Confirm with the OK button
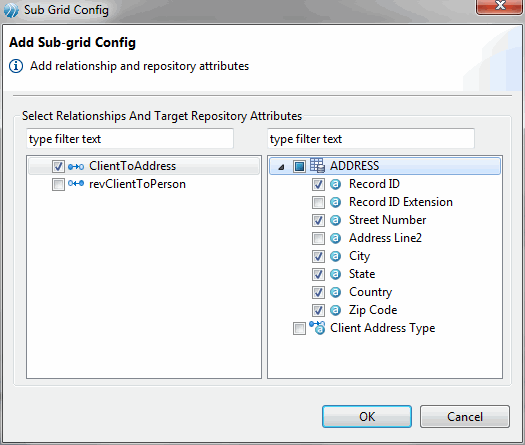Image resolution: width=525 pixels, height=445 pixels. tap(367, 417)
